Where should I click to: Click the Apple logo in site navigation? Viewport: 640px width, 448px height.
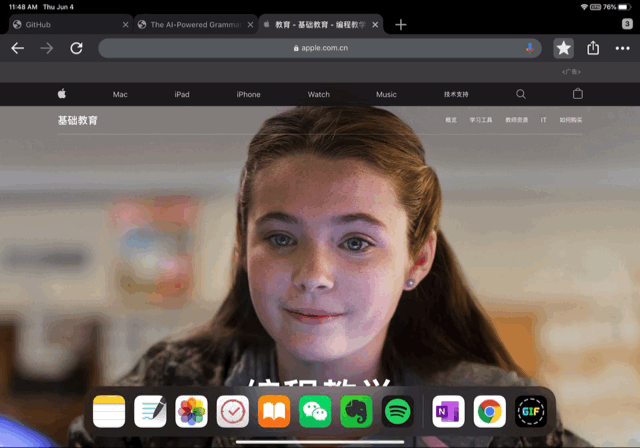pyautogui.click(x=62, y=94)
